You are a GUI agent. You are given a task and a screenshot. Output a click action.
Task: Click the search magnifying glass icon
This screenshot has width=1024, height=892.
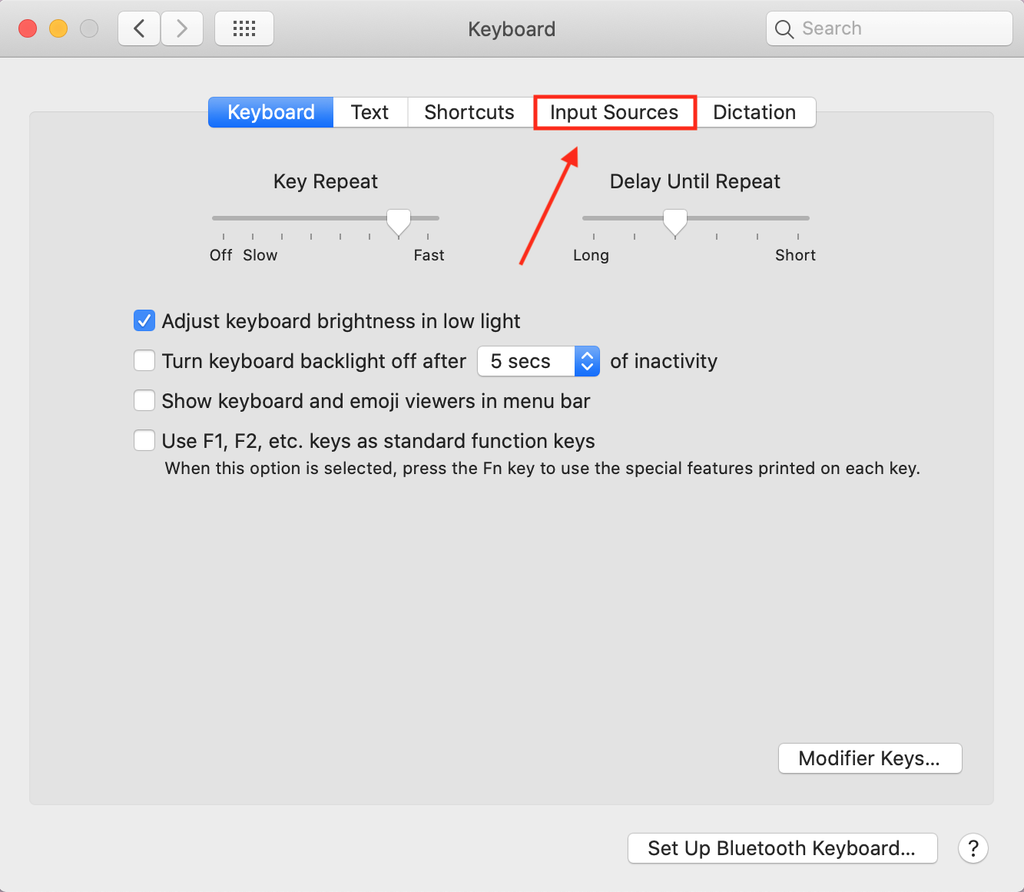pos(784,28)
